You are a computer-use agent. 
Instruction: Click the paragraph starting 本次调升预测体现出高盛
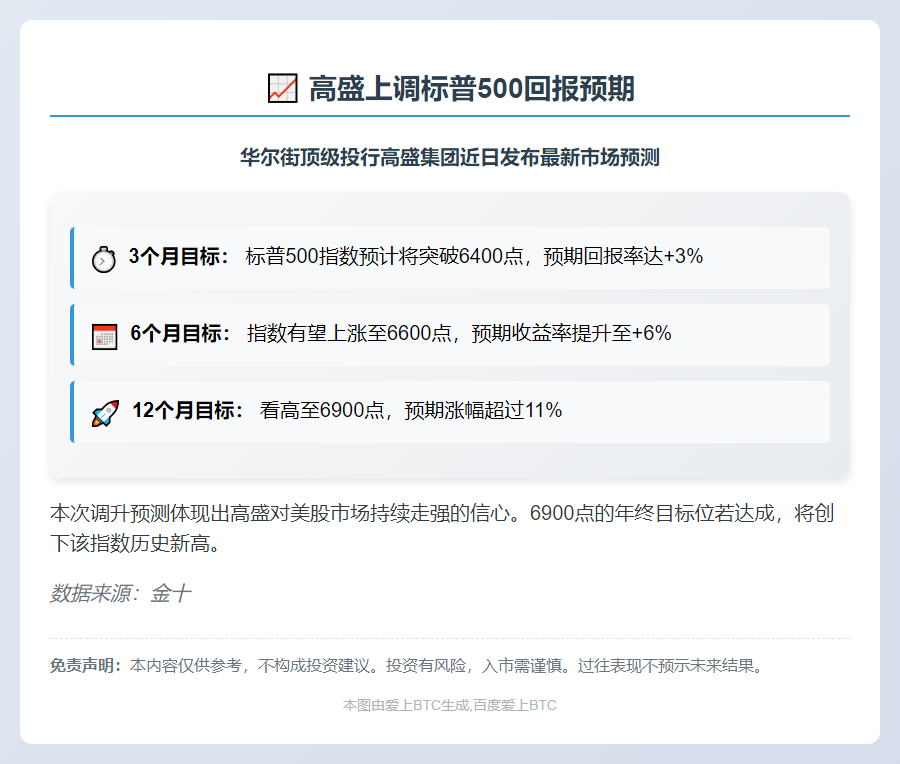coord(442,528)
